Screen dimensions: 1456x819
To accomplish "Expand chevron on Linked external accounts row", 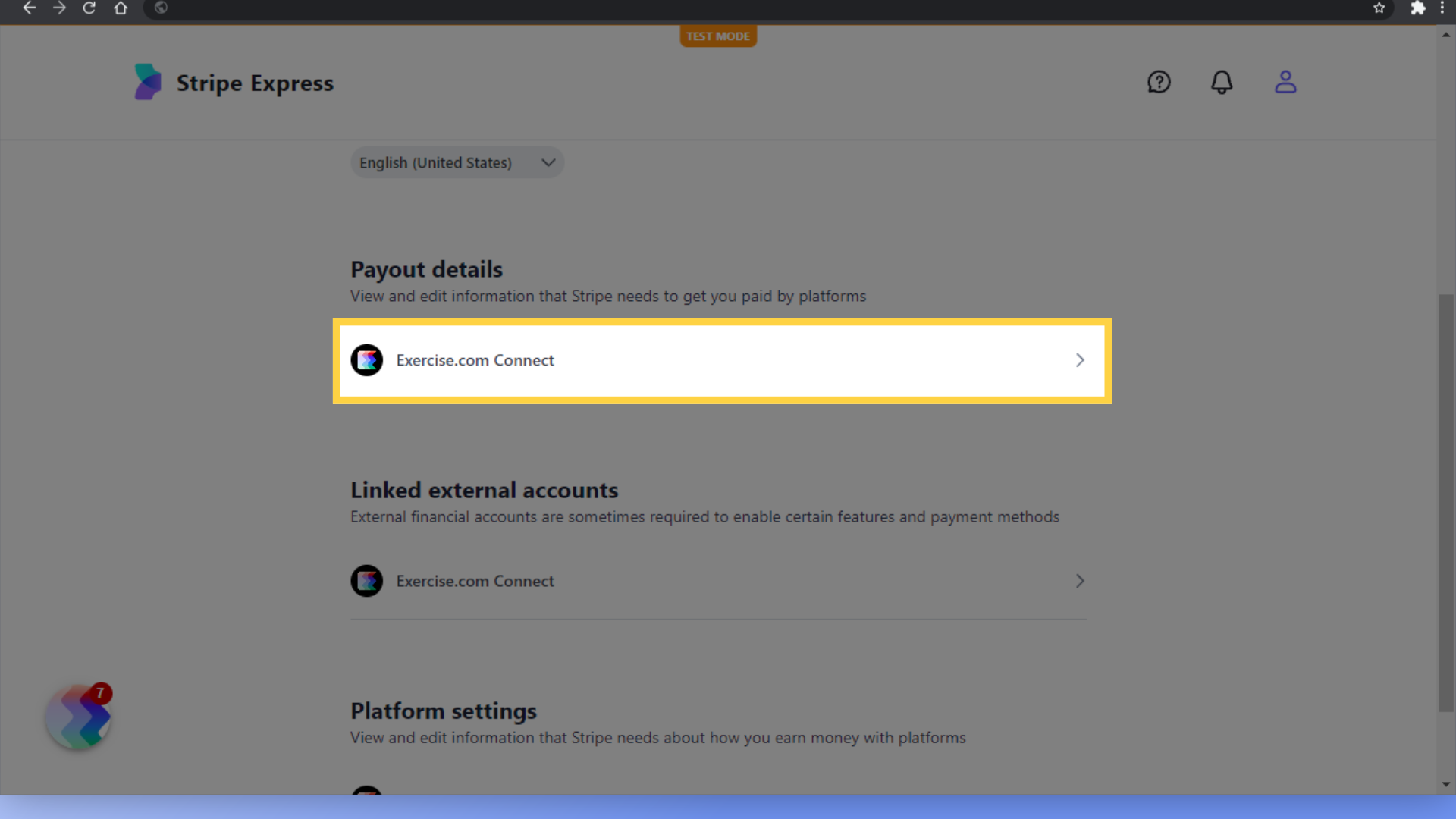I will click(x=1080, y=581).
